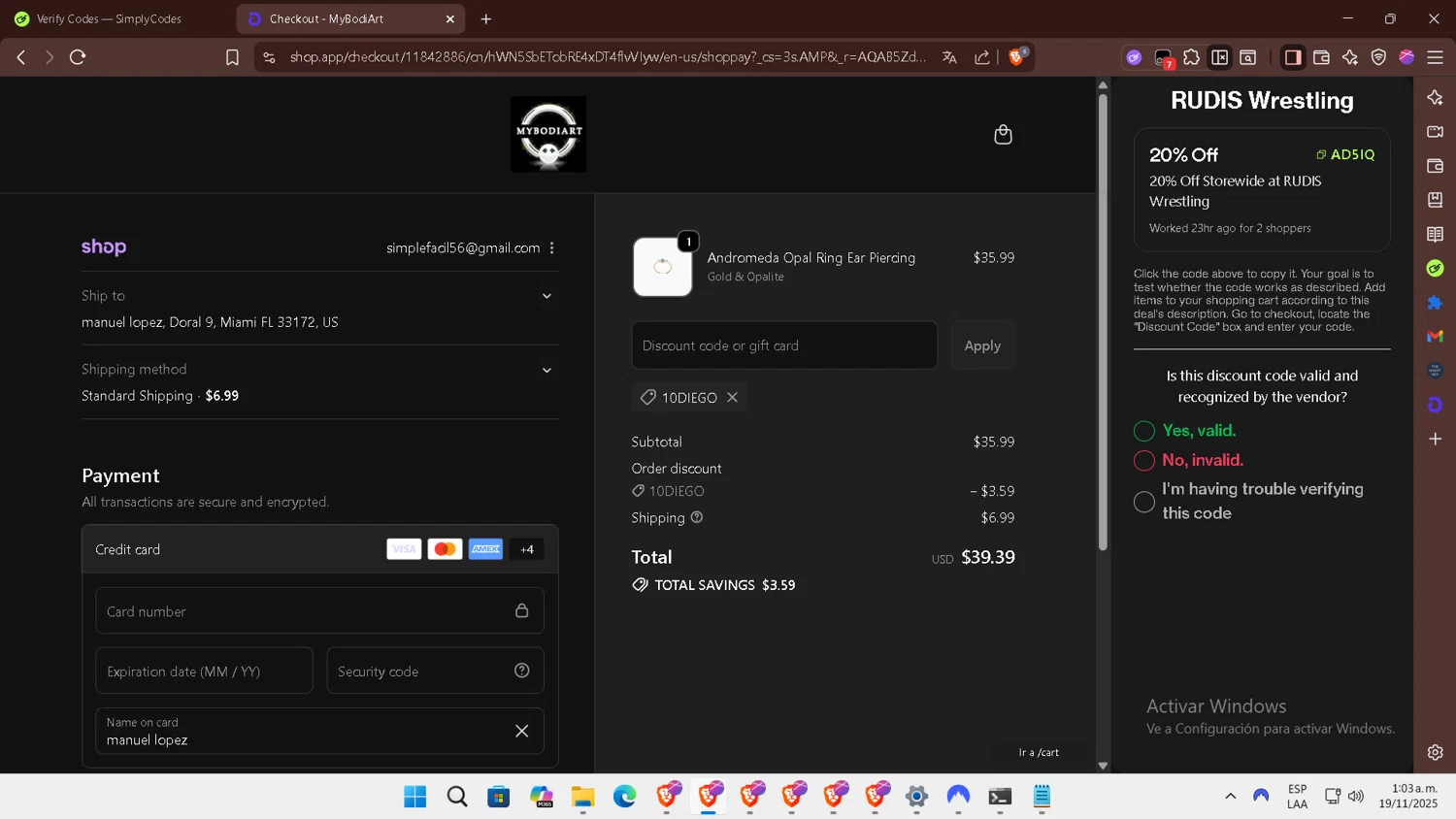Image resolution: width=1456 pixels, height=819 pixels.
Task: Add a new sidebar item with plus
Action: point(1435,439)
